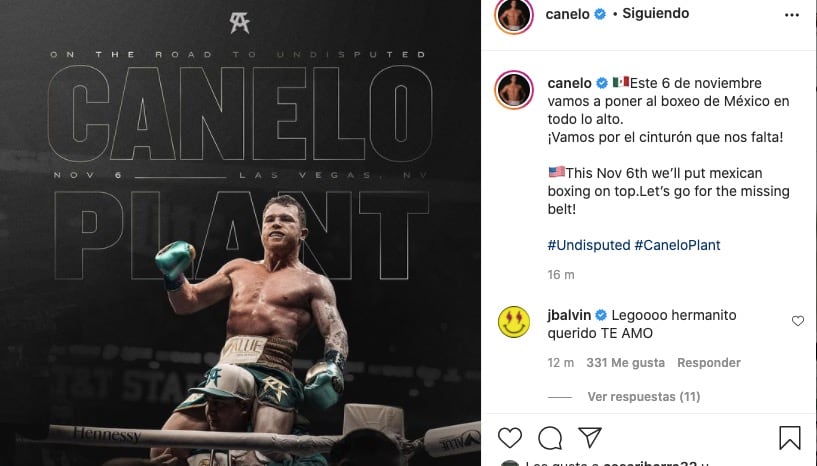
Task: Like the post with the heart icon
Action: pos(510,438)
